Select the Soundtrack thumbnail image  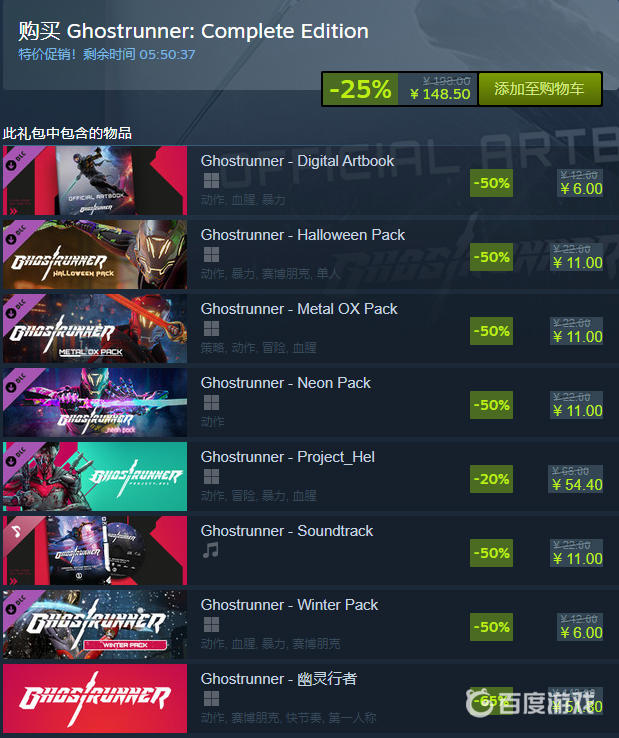(95, 550)
